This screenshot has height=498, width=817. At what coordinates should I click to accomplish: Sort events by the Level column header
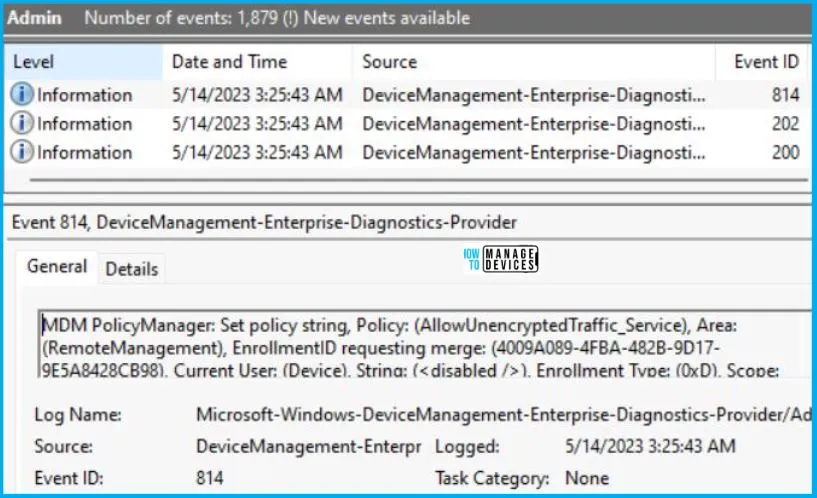click(x=83, y=62)
